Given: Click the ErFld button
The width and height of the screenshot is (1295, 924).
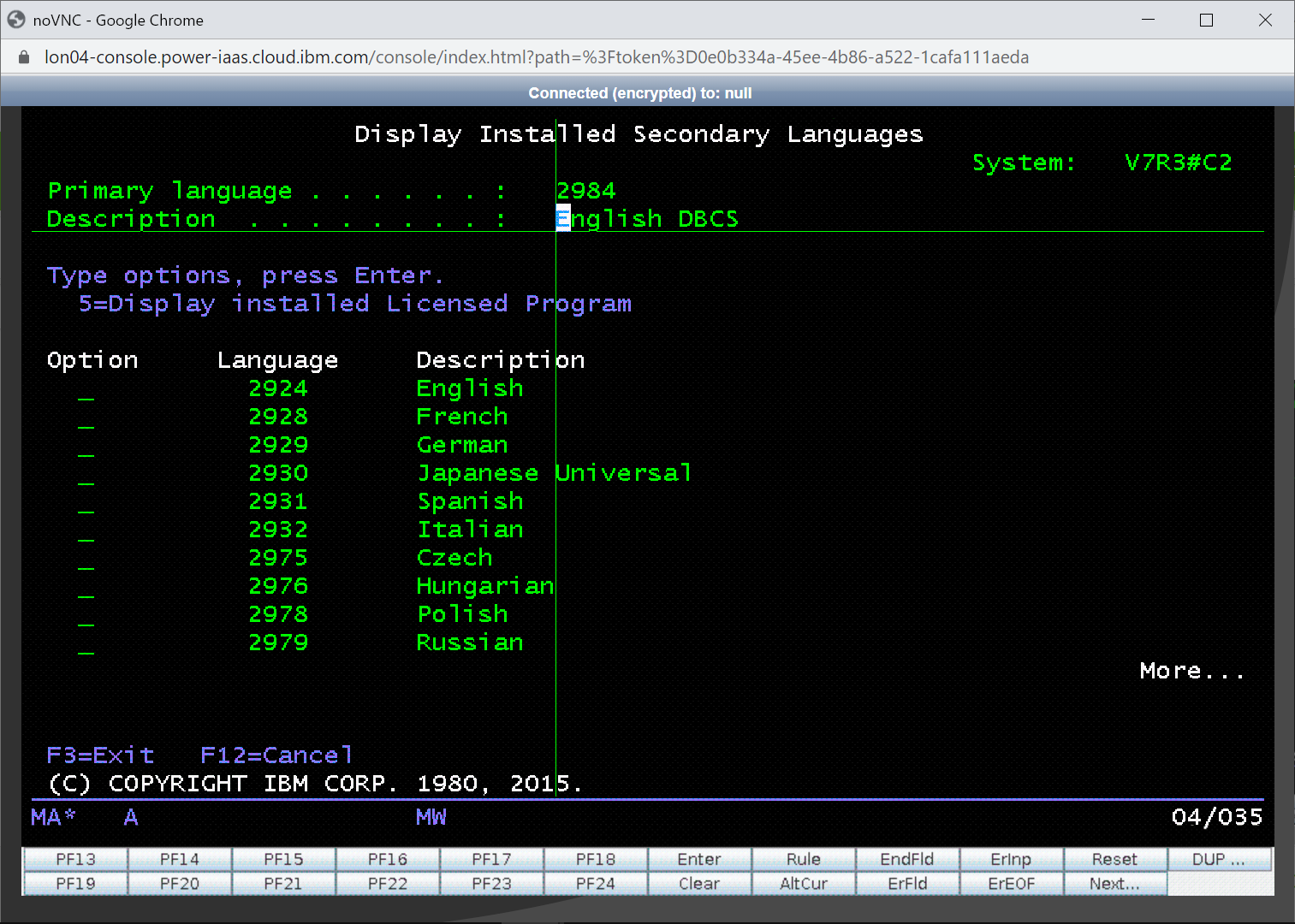Looking at the screenshot, I should (x=907, y=884).
